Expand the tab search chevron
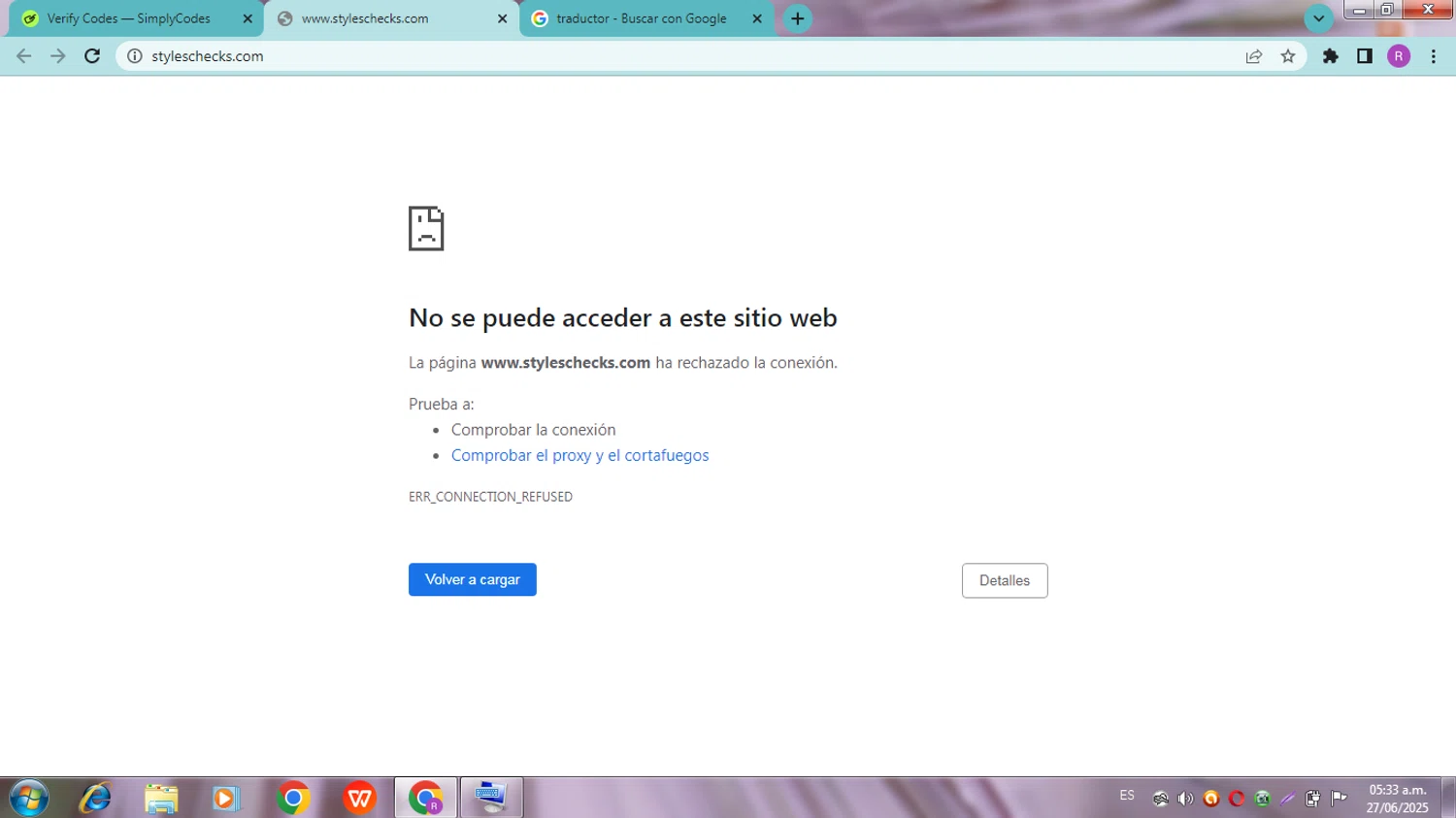This screenshot has width=1456, height=818. pos(1318,18)
